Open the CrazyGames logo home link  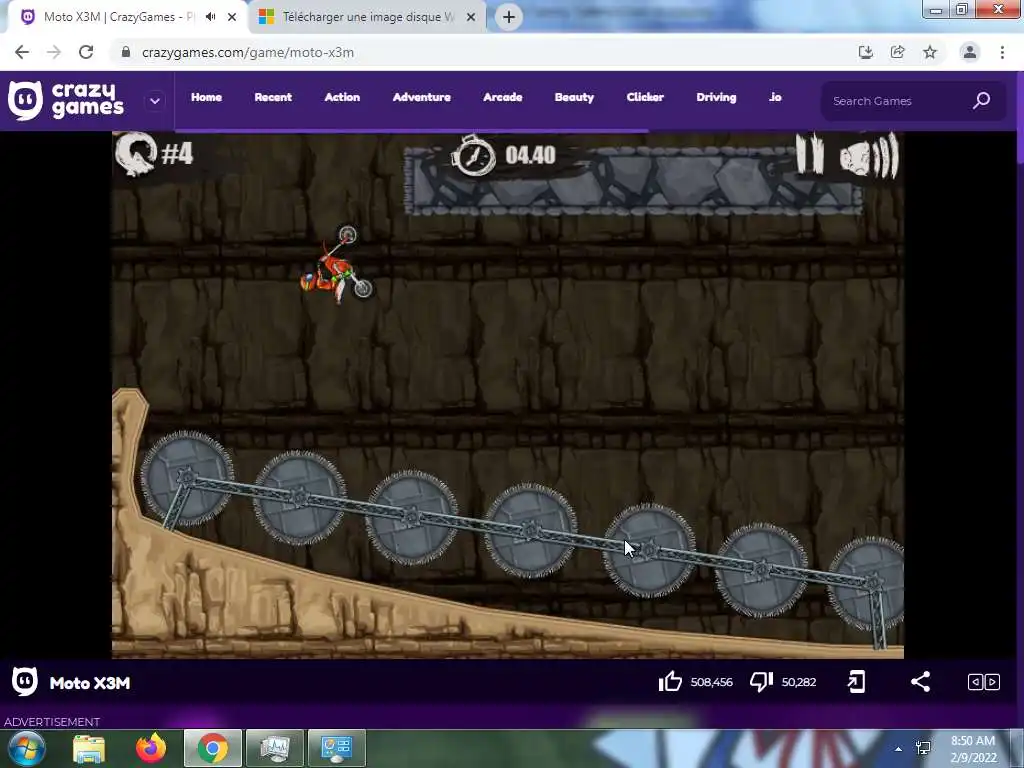pos(65,101)
